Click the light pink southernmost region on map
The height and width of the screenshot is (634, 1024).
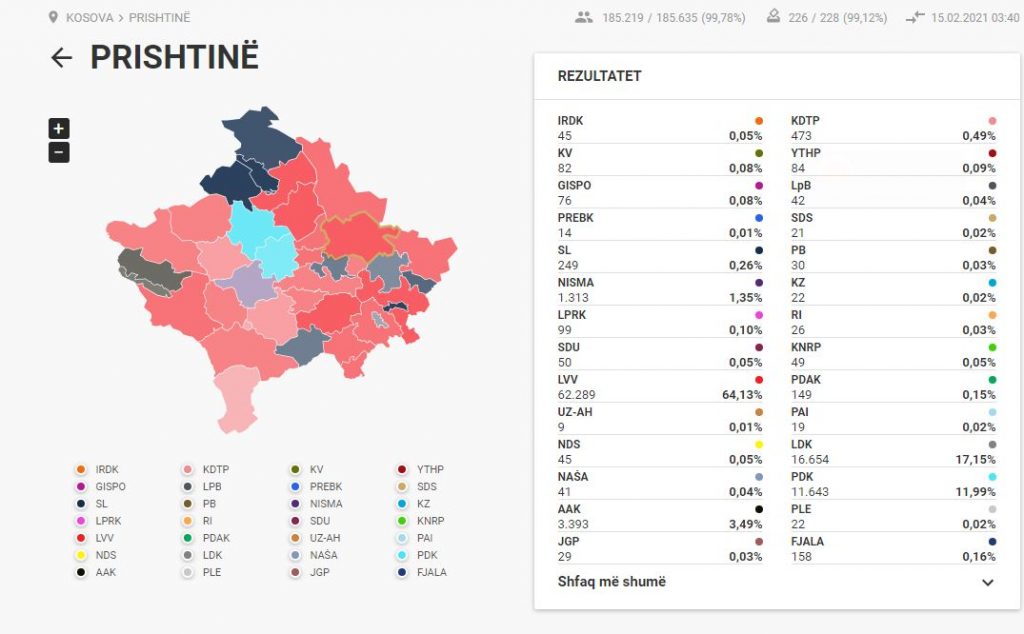(x=237, y=398)
